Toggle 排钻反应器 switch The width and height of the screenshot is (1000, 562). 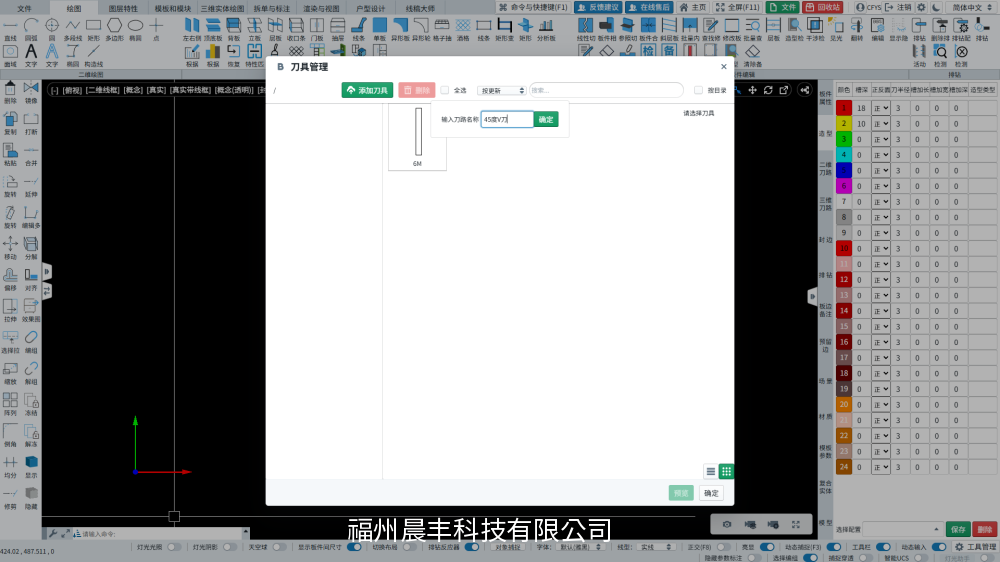472,547
